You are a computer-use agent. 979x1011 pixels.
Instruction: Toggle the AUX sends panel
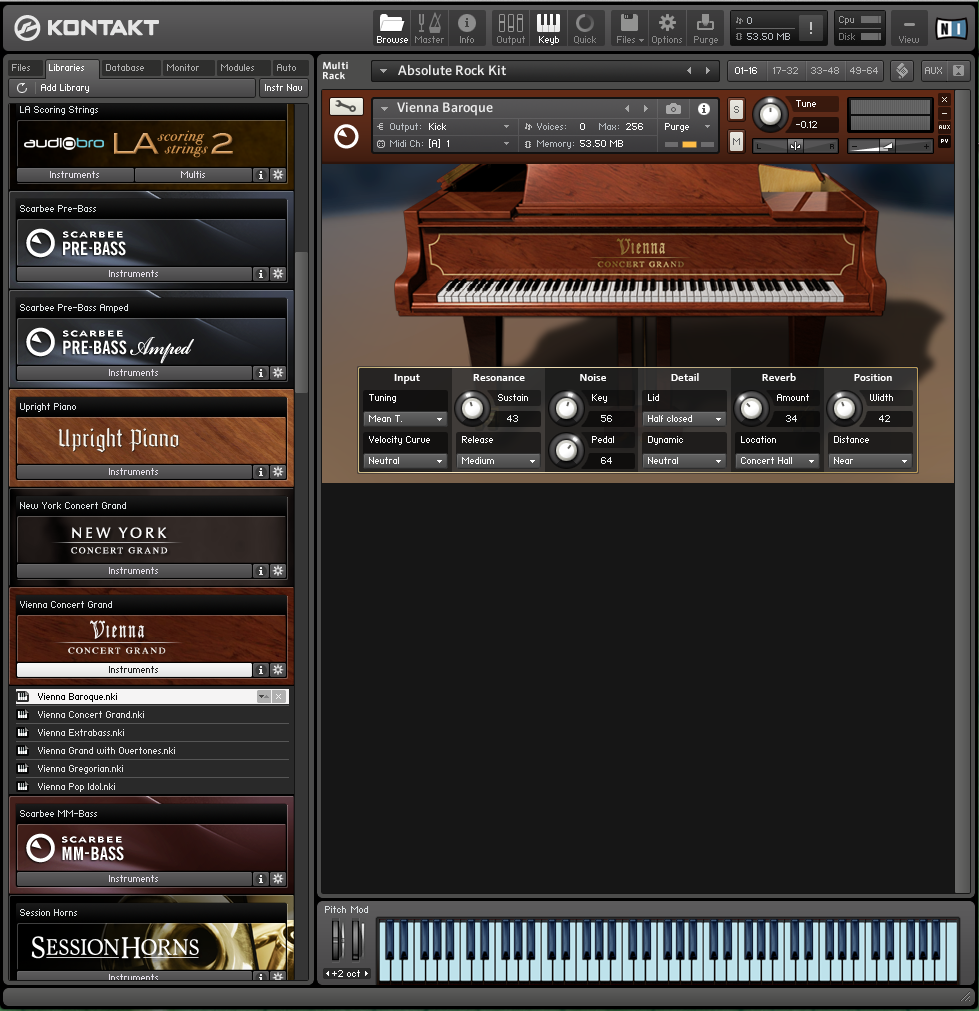click(x=933, y=71)
